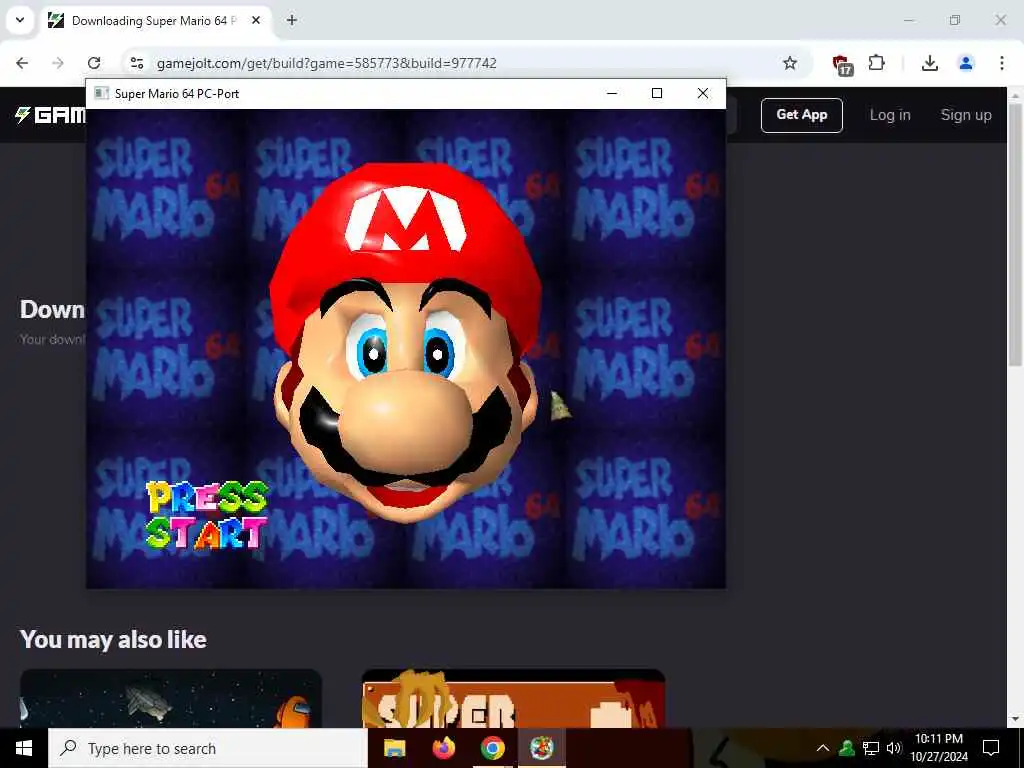The width and height of the screenshot is (1024, 768).
Task: Click the green user tray icon
Action: [x=846, y=748]
